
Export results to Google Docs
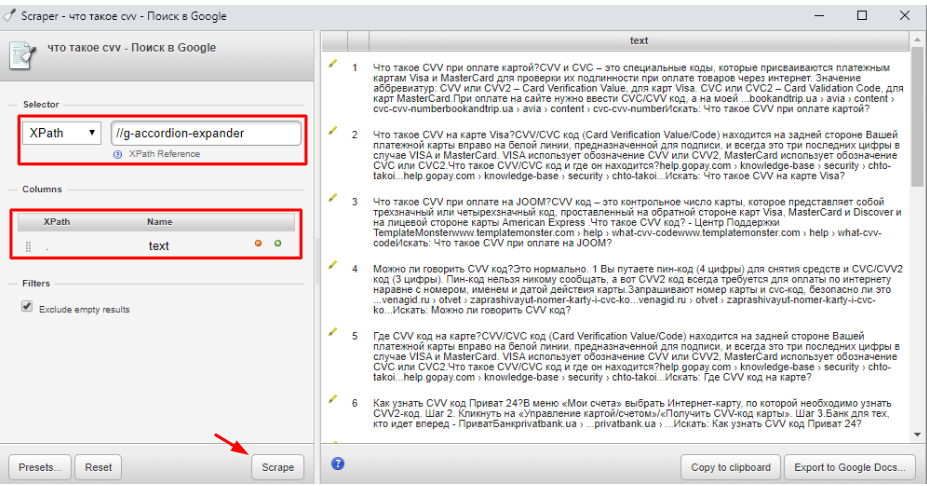[850, 467]
